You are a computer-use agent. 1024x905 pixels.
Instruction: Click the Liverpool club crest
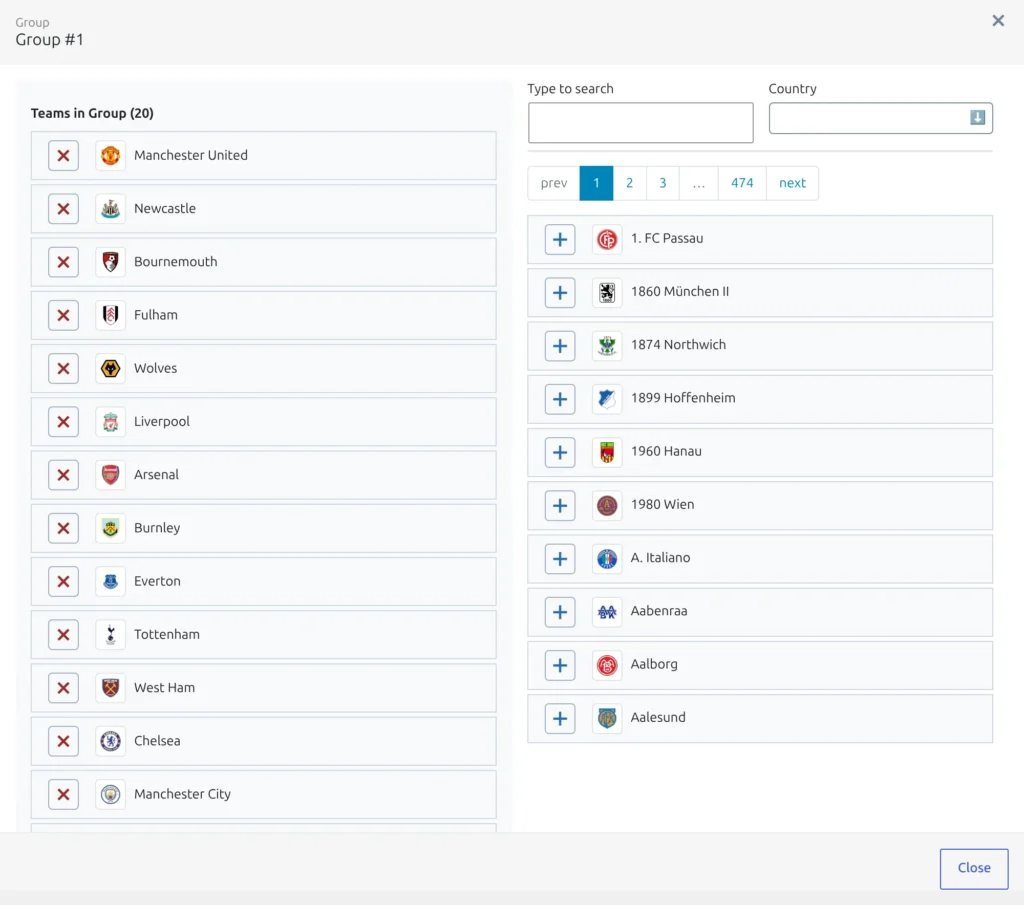[x=110, y=422]
